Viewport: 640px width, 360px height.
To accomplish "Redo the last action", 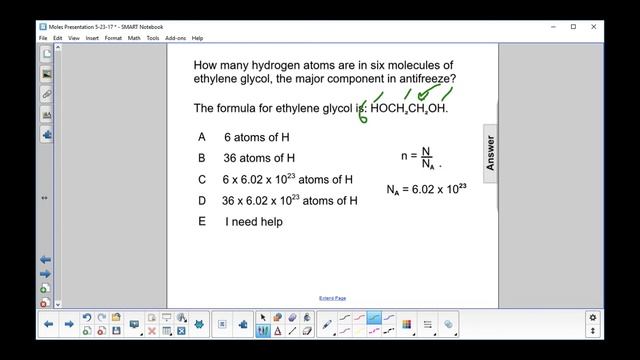I will [x=102, y=317].
